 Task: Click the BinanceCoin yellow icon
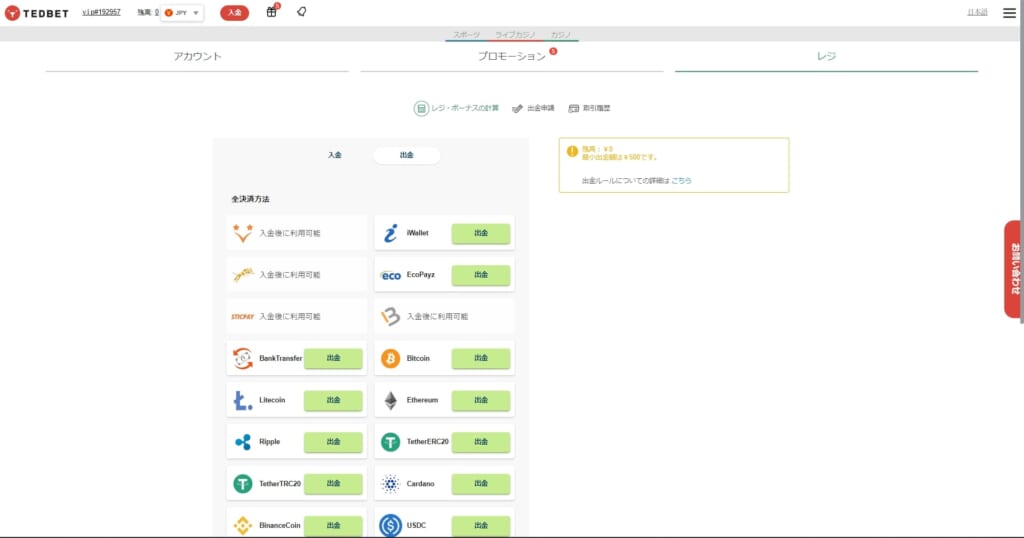coord(242,526)
